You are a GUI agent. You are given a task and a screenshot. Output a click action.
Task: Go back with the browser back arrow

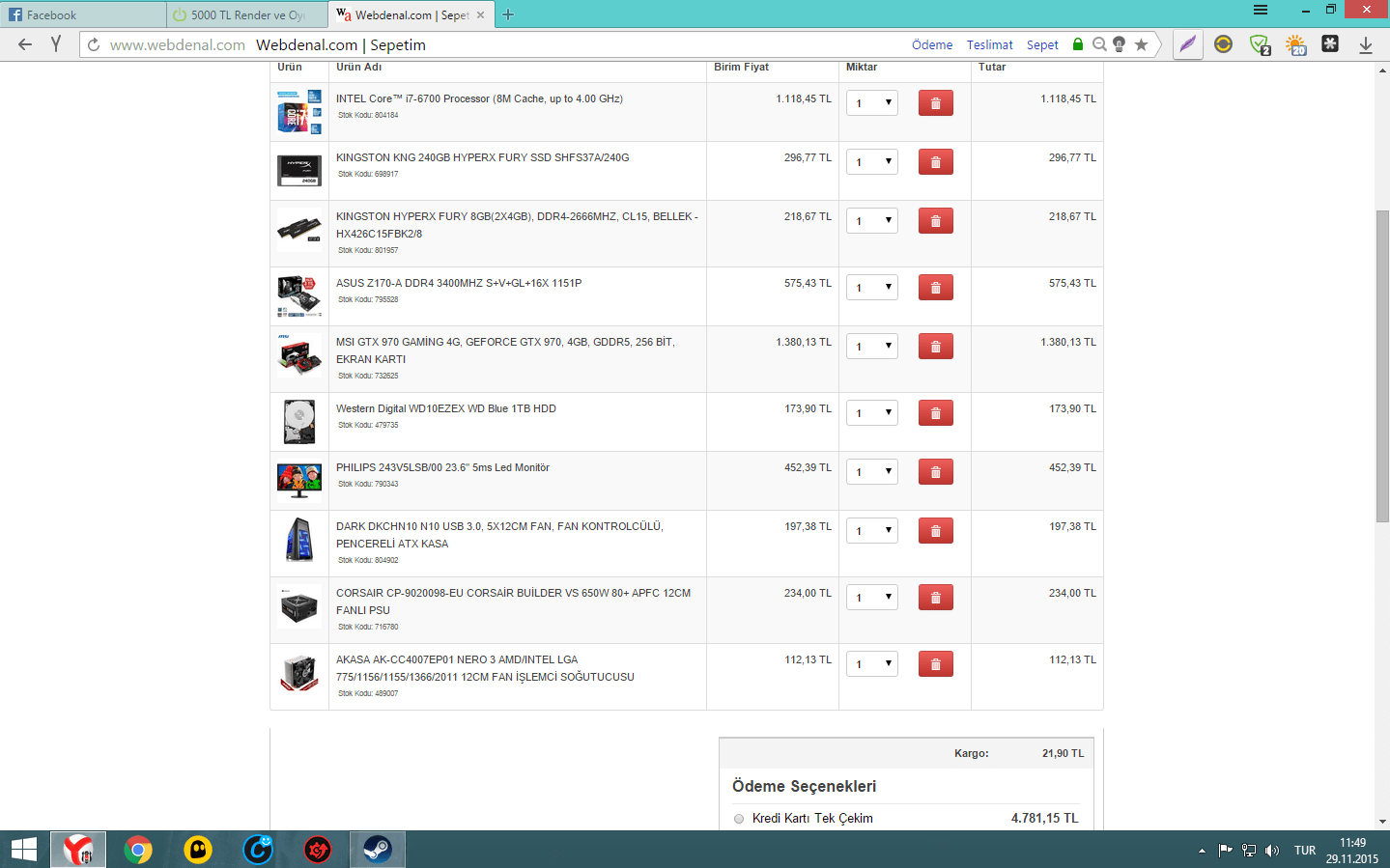tap(25, 44)
